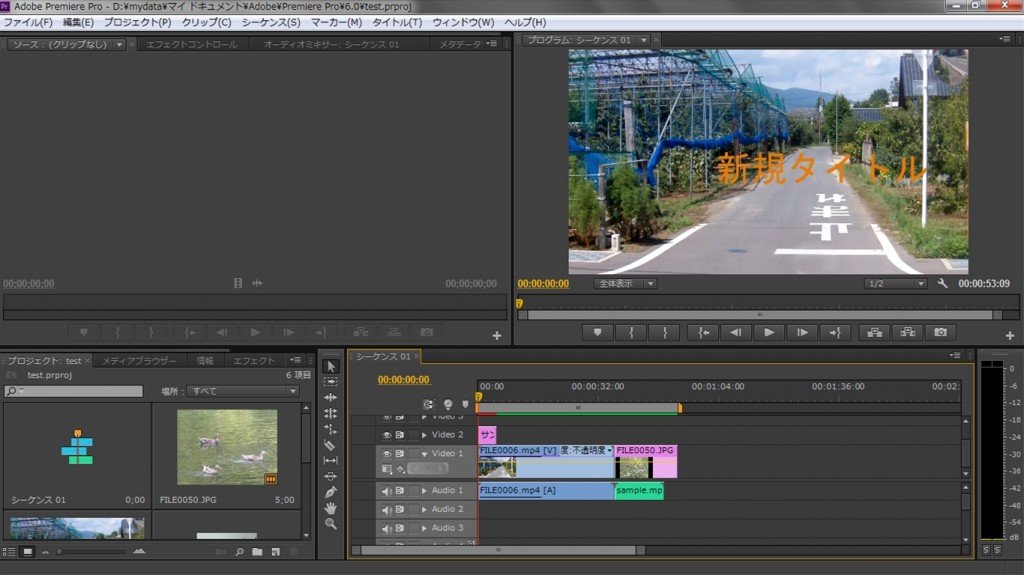Select the Selection arrow tool
The width and height of the screenshot is (1024, 575).
(x=330, y=367)
